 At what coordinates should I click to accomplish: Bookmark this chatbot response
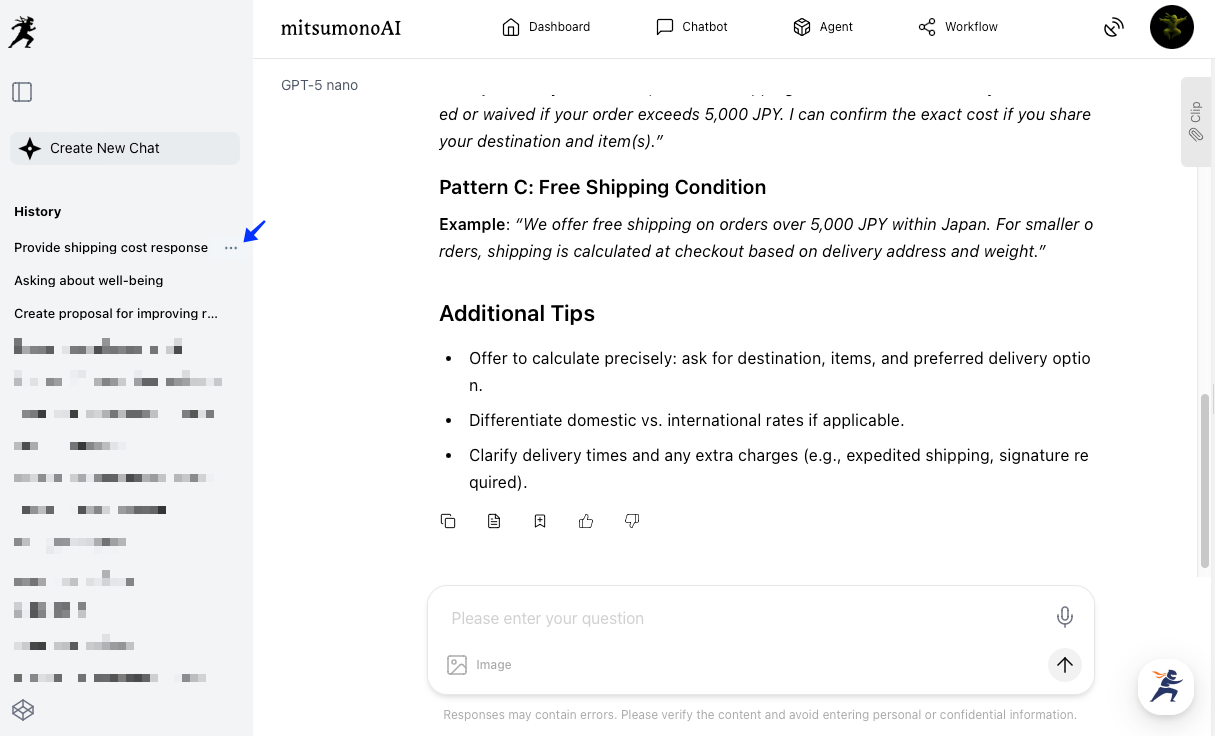tap(540, 521)
